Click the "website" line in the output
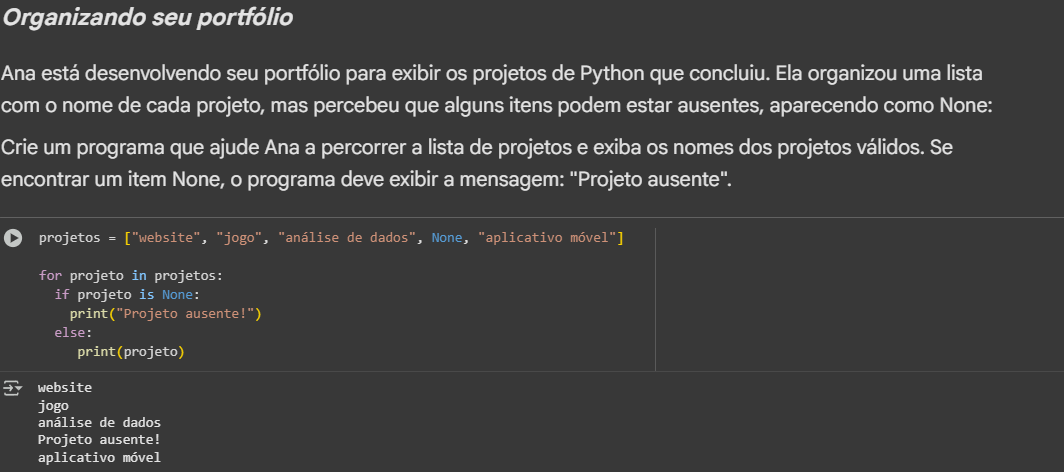The width and height of the screenshot is (1064, 472). pyautogui.click(x=65, y=387)
